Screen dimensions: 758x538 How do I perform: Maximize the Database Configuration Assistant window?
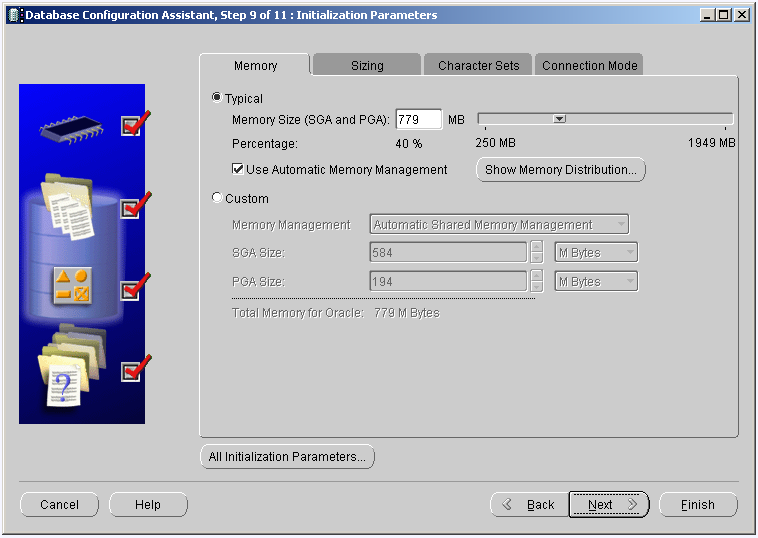724,15
